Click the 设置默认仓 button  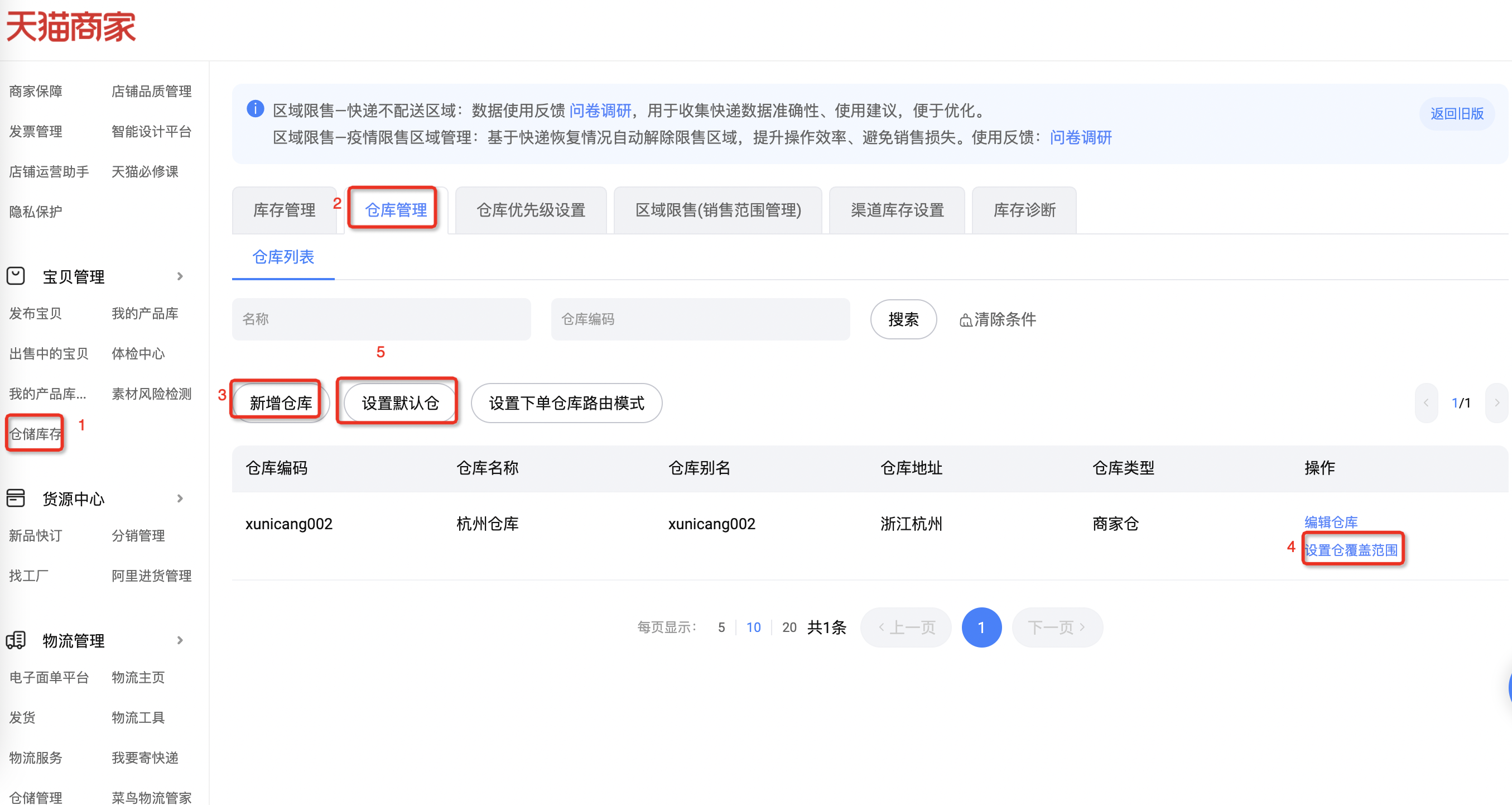pyautogui.click(x=400, y=403)
